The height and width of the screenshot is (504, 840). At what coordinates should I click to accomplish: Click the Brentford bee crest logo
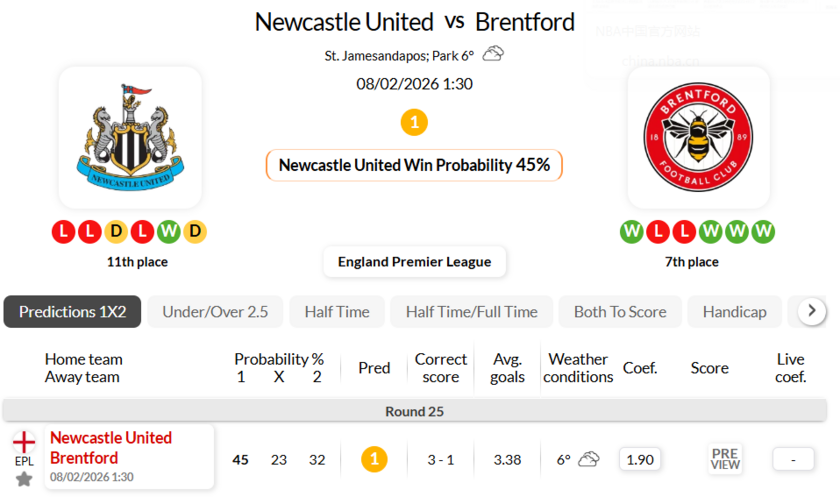click(x=698, y=137)
